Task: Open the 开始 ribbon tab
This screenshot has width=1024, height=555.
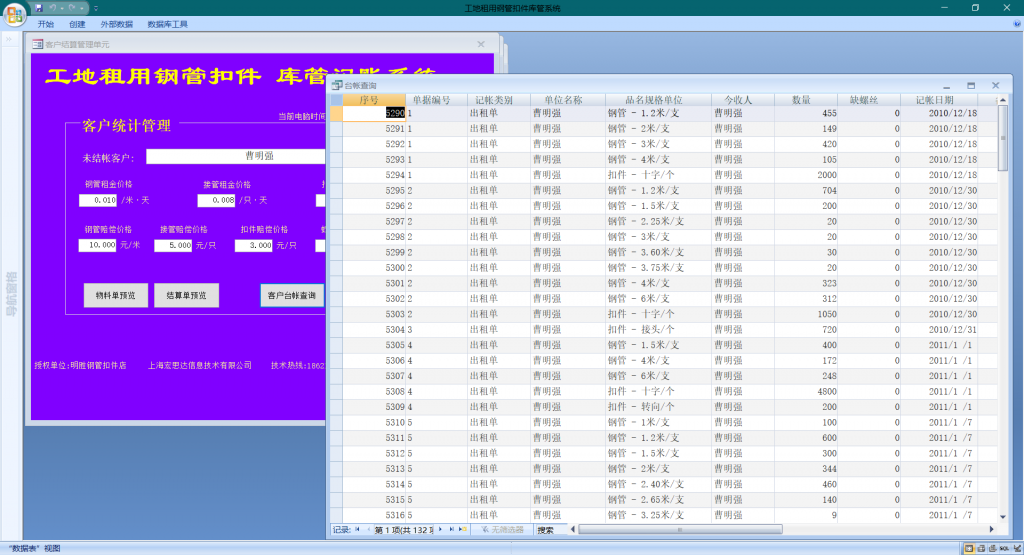Action: pyautogui.click(x=46, y=23)
